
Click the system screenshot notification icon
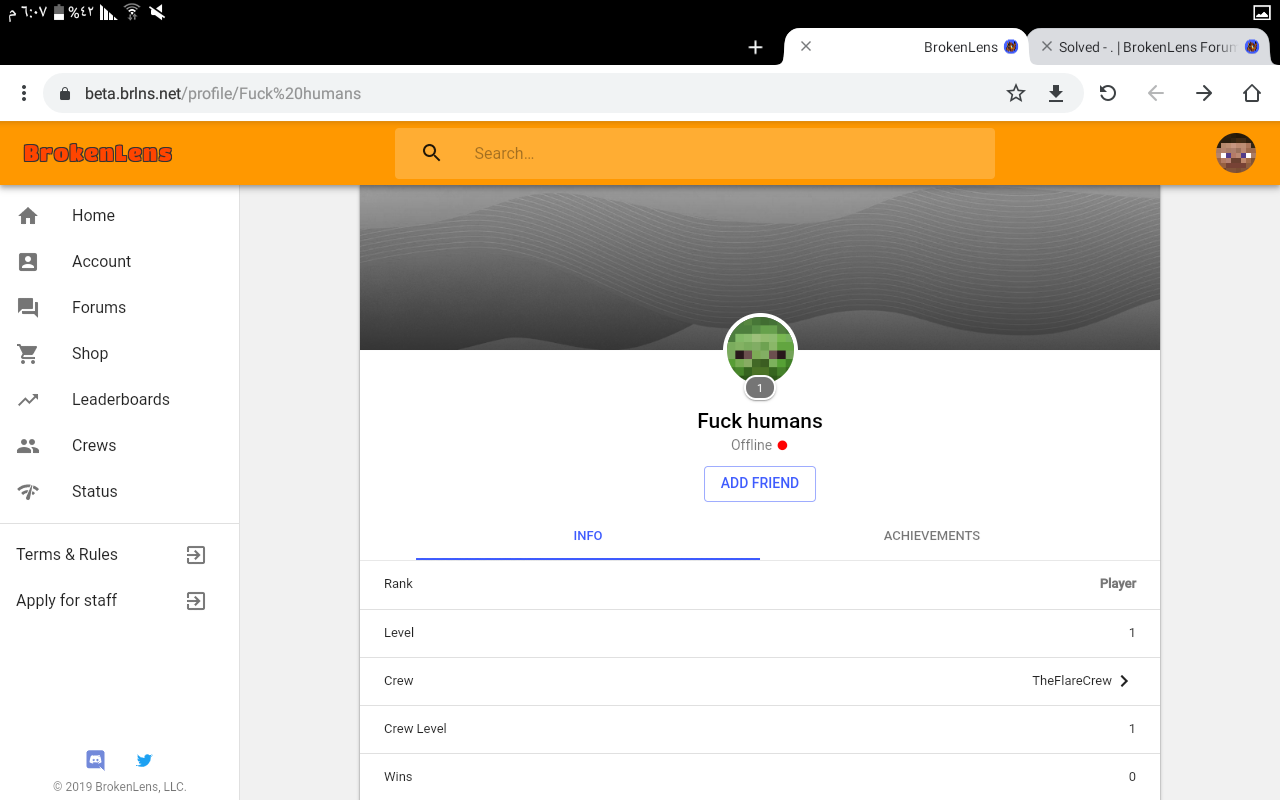coord(1262,12)
